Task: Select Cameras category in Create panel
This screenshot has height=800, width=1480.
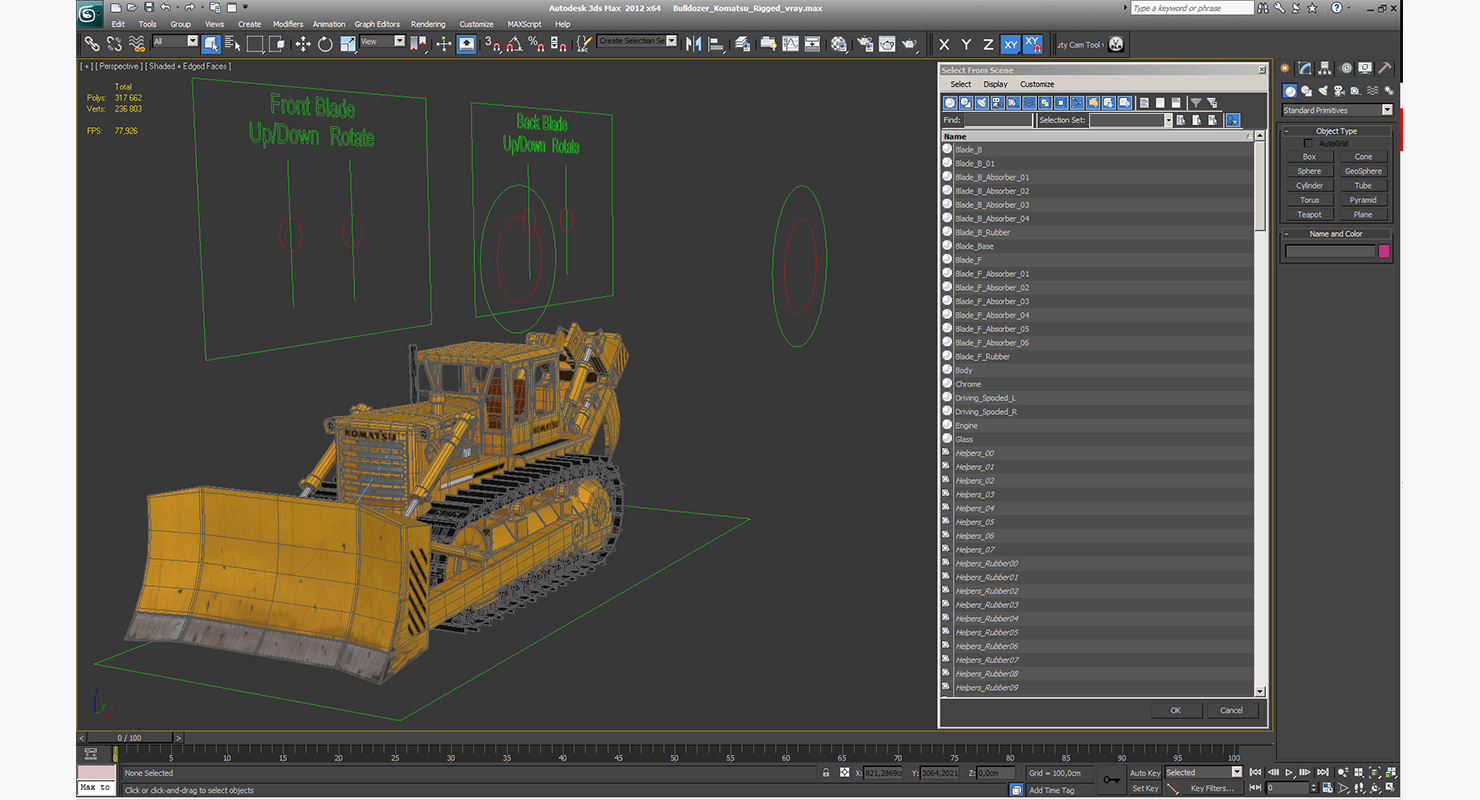Action: (1340, 91)
